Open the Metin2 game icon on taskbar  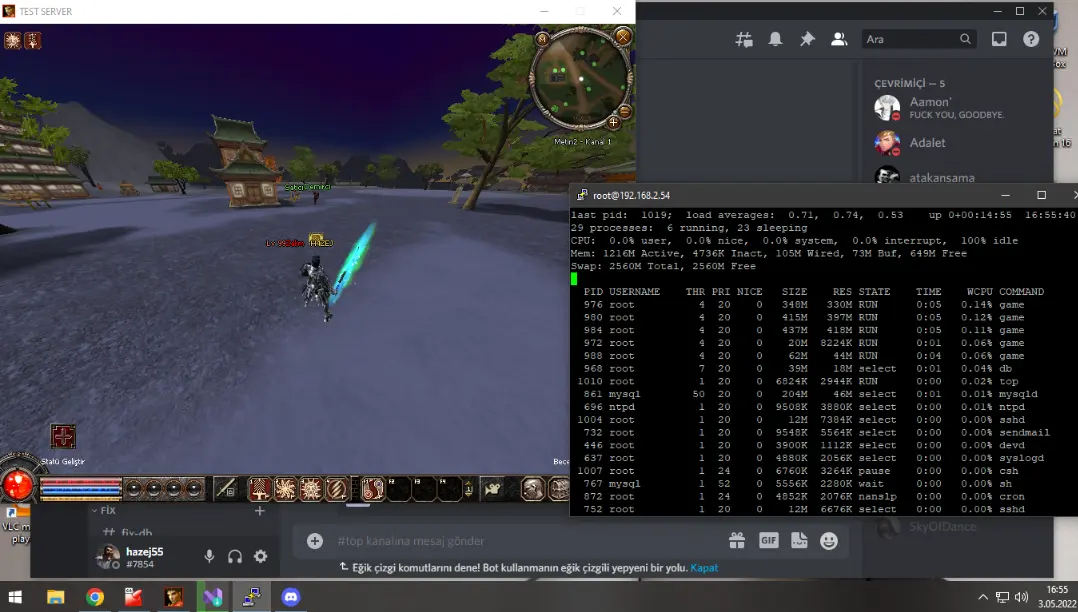tap(173, 597)
